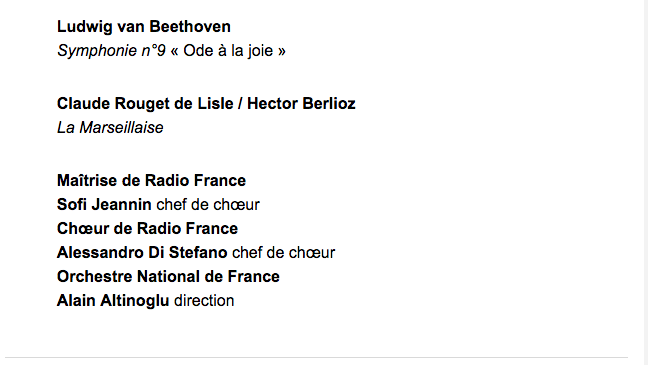The width and height of the screenshot is (648, 365).
Task: Click the « Ode à la joie » text
Action: tap(228, 51)
